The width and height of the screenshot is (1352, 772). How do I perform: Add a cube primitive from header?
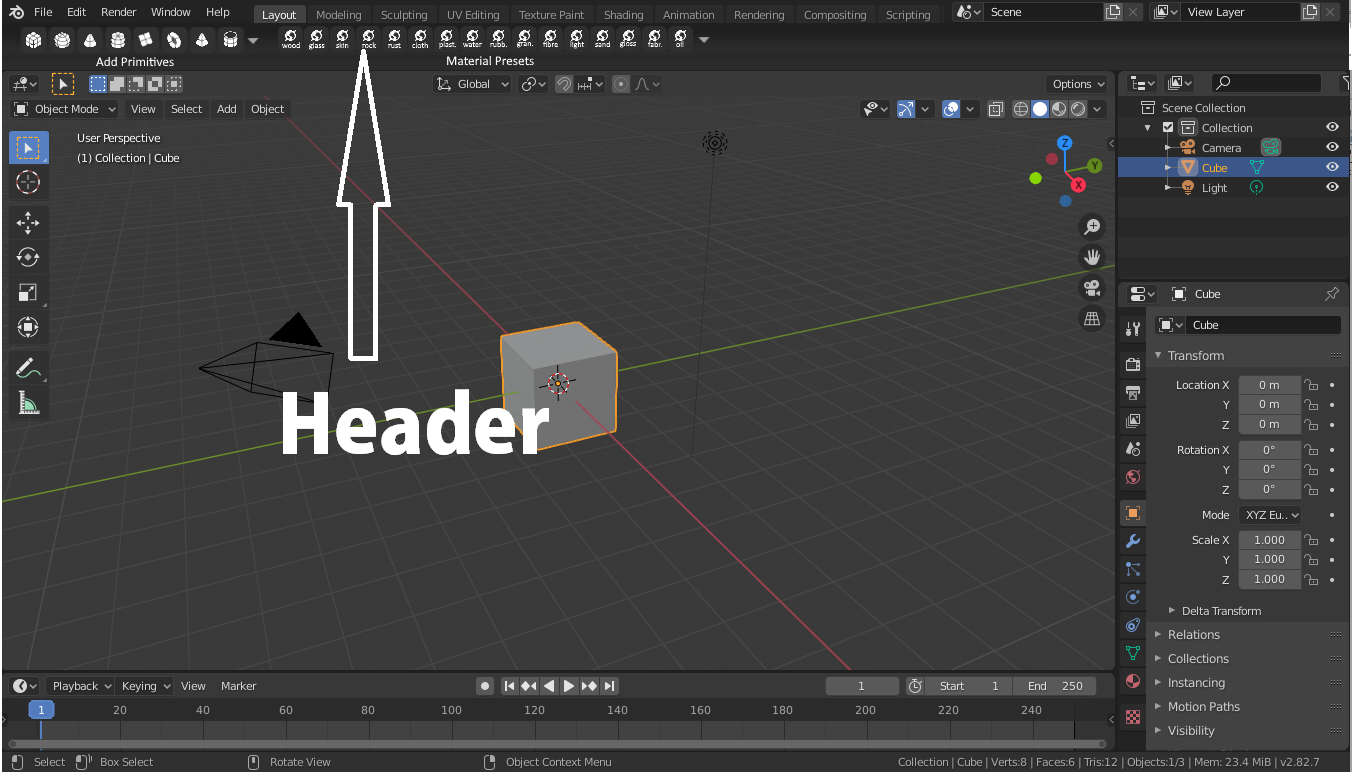pyautogui.click(x=34, y=40)
